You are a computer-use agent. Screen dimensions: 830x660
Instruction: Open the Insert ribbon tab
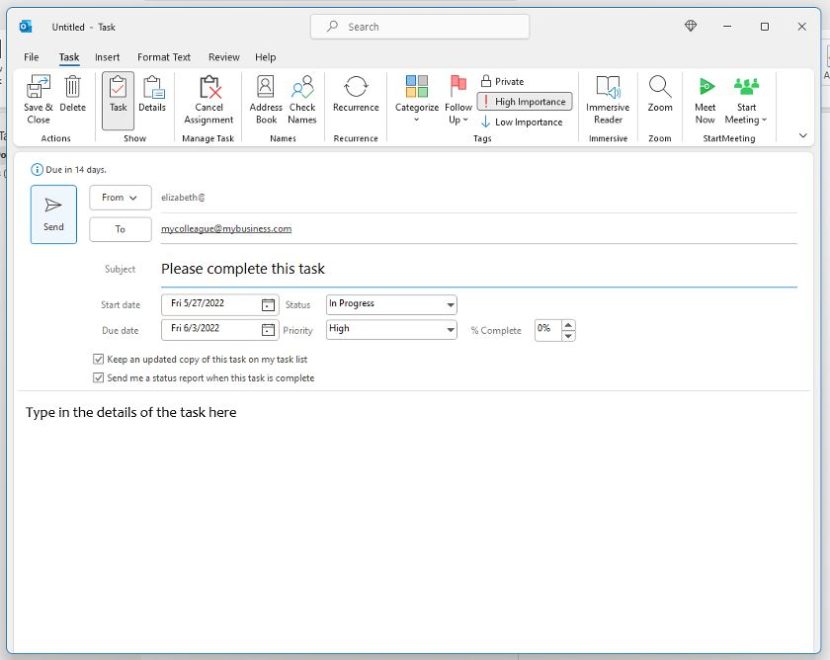107,57
